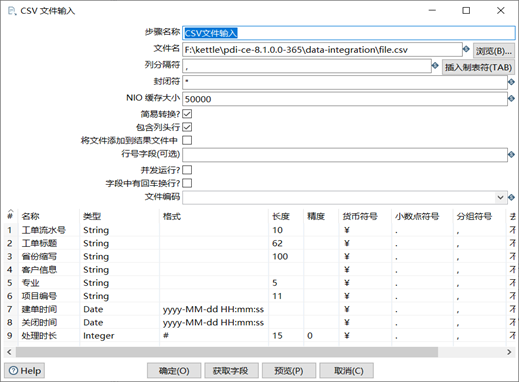
Task: Select the 省份缩写 name cell
Action: pos(49,256)
